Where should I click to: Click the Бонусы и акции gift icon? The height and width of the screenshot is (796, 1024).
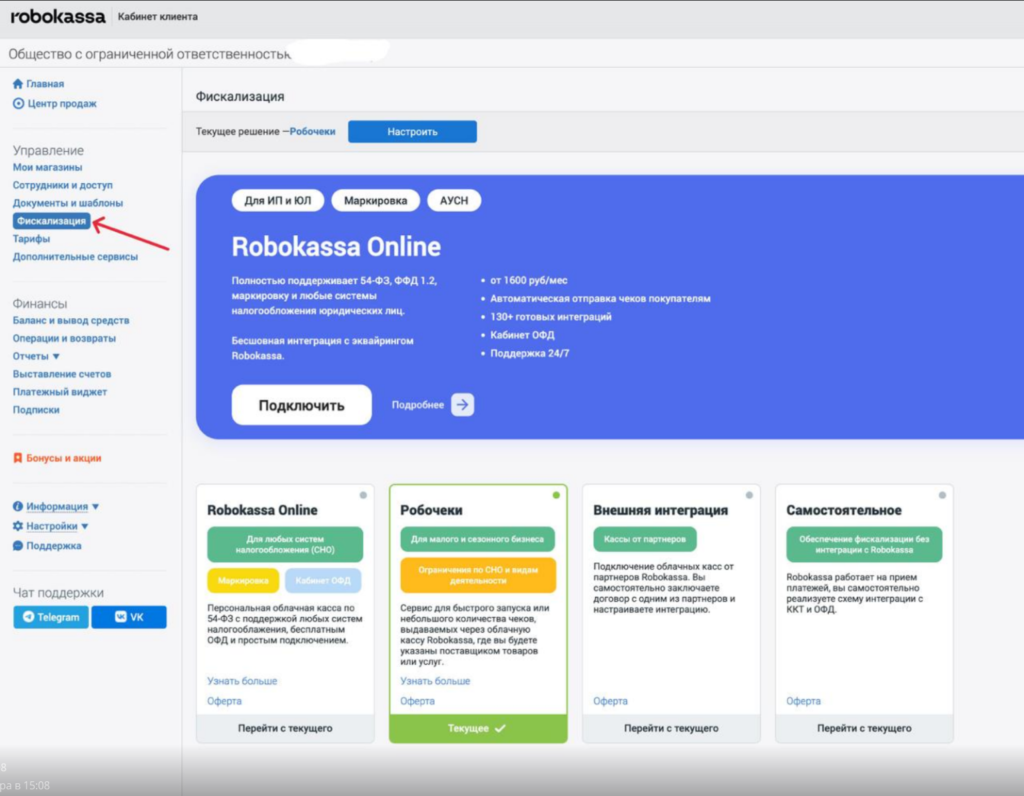click(x=18, y=458)
